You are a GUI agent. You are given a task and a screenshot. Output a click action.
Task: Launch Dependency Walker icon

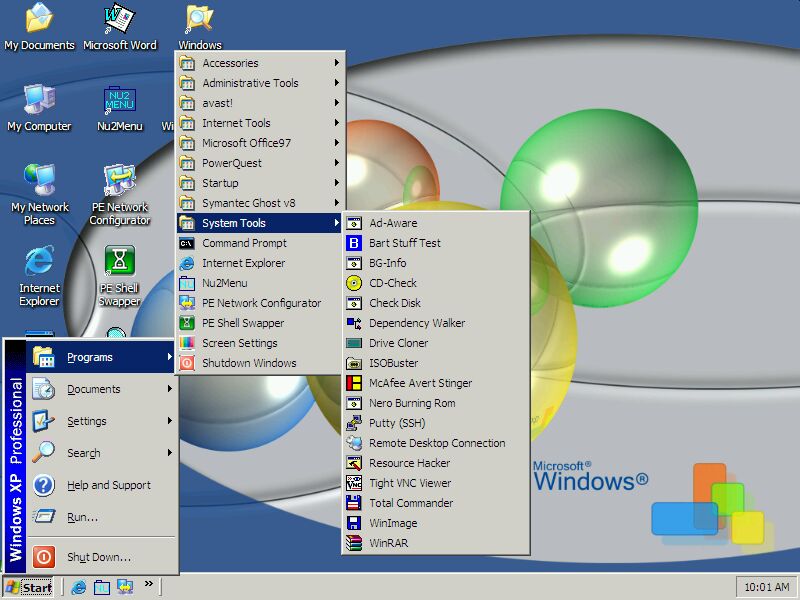[x=354, y=323]
